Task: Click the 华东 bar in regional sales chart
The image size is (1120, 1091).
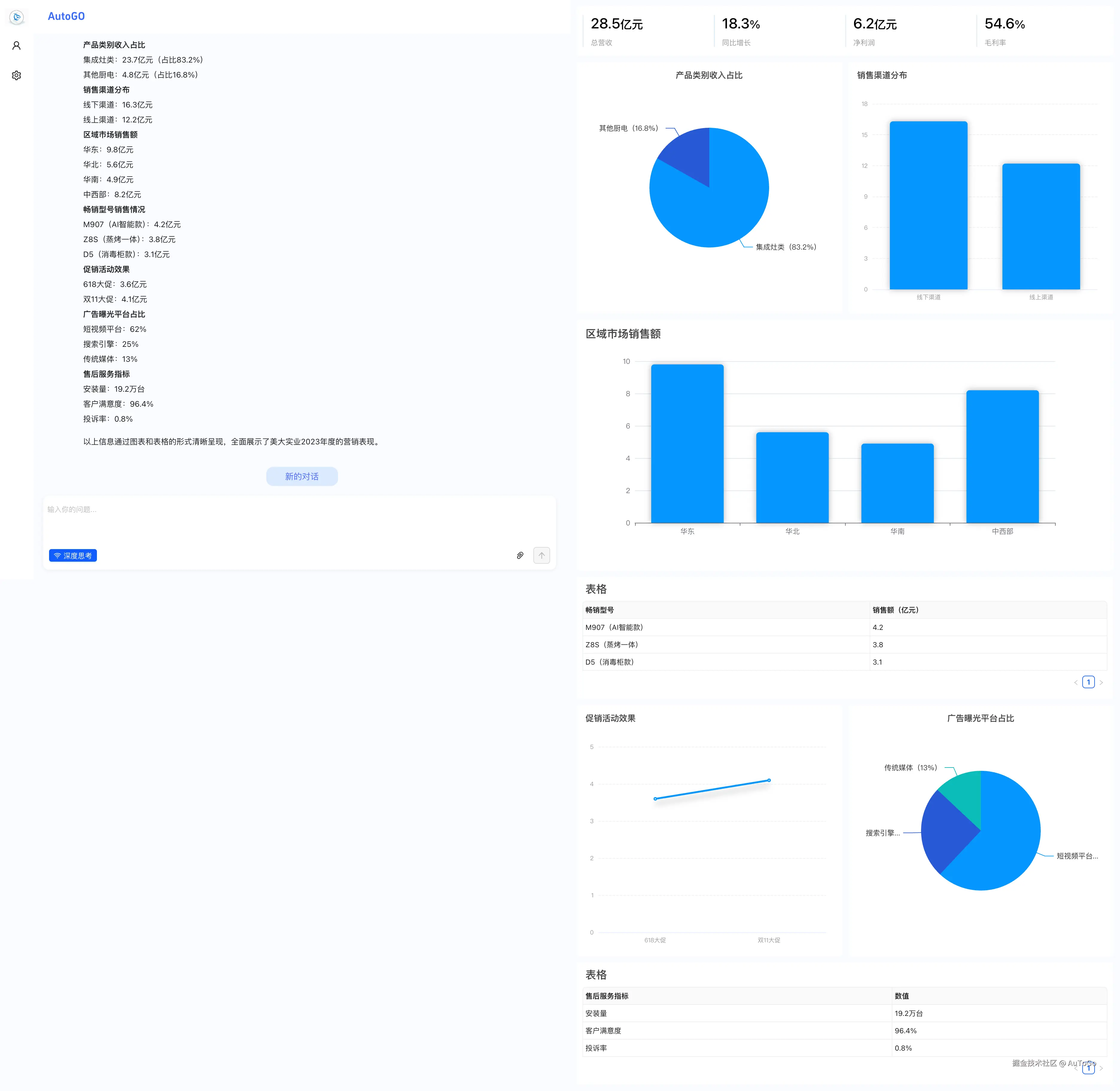Action: (x=687, y=444)
